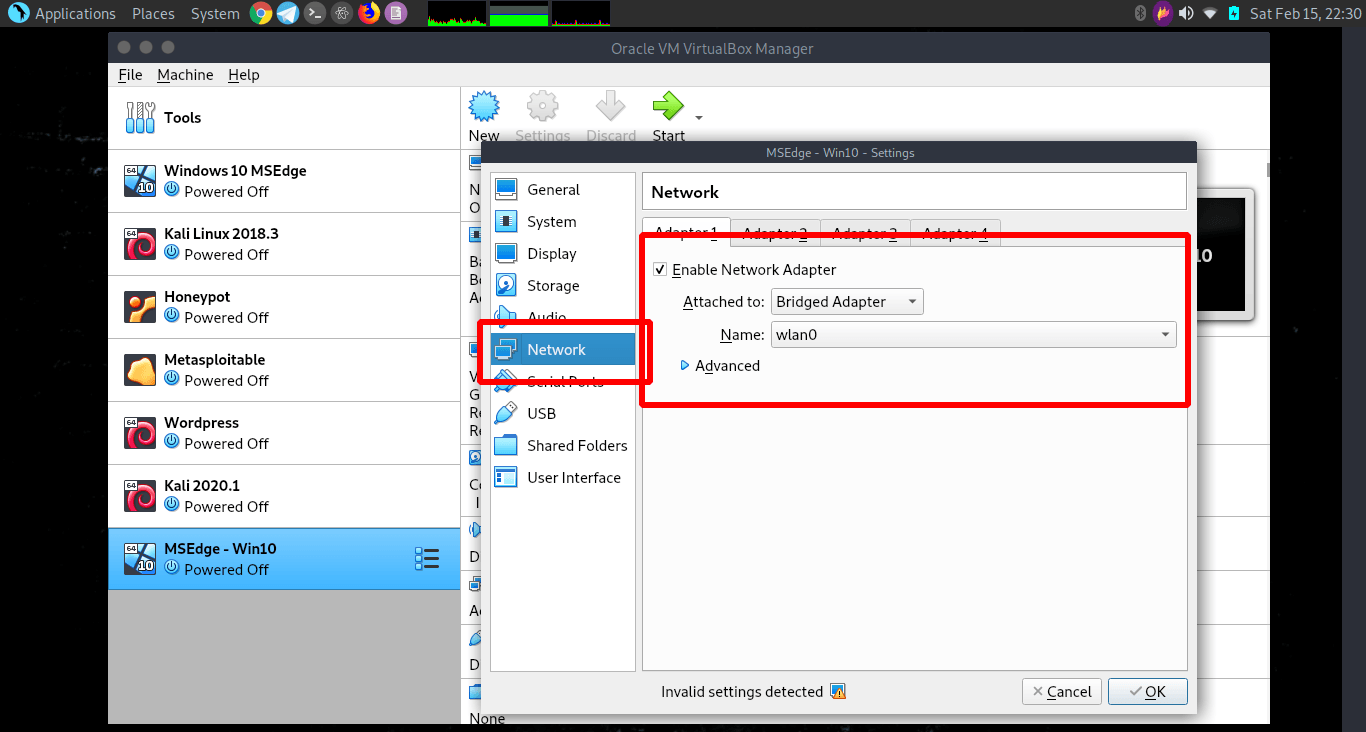Select the Metasploitable virtual machine
Viewport: 1366px width, 732px height.
(x=284, y=370)
